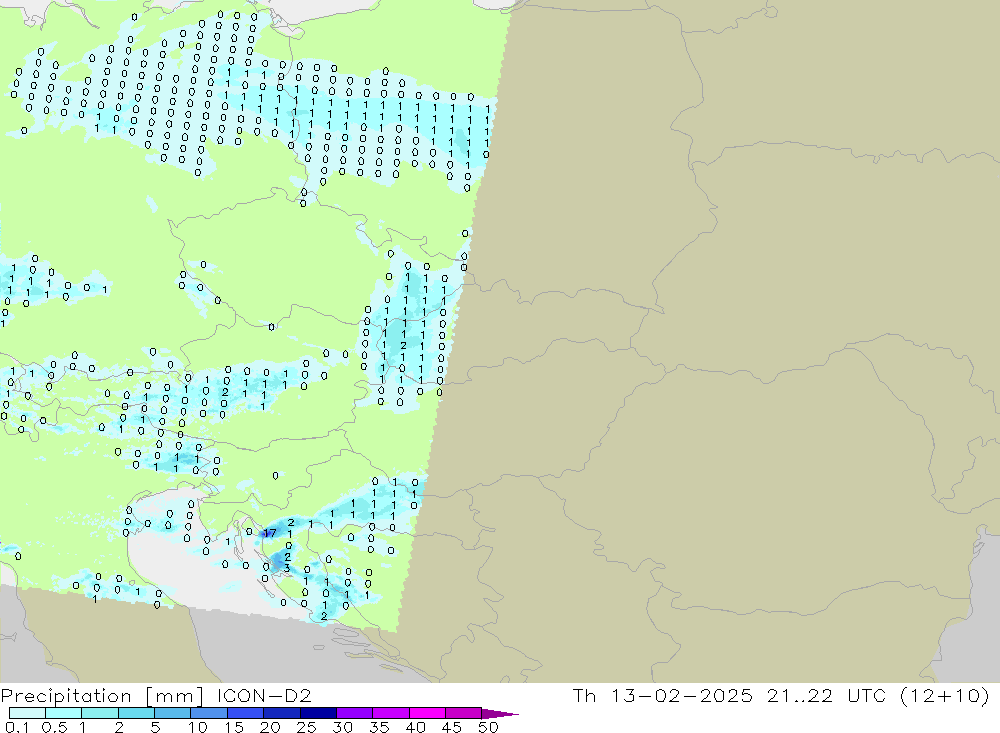Click the precipitation value '3' on the map
The height and width of the screenshot is (733, 1000).
pos(287,568)
